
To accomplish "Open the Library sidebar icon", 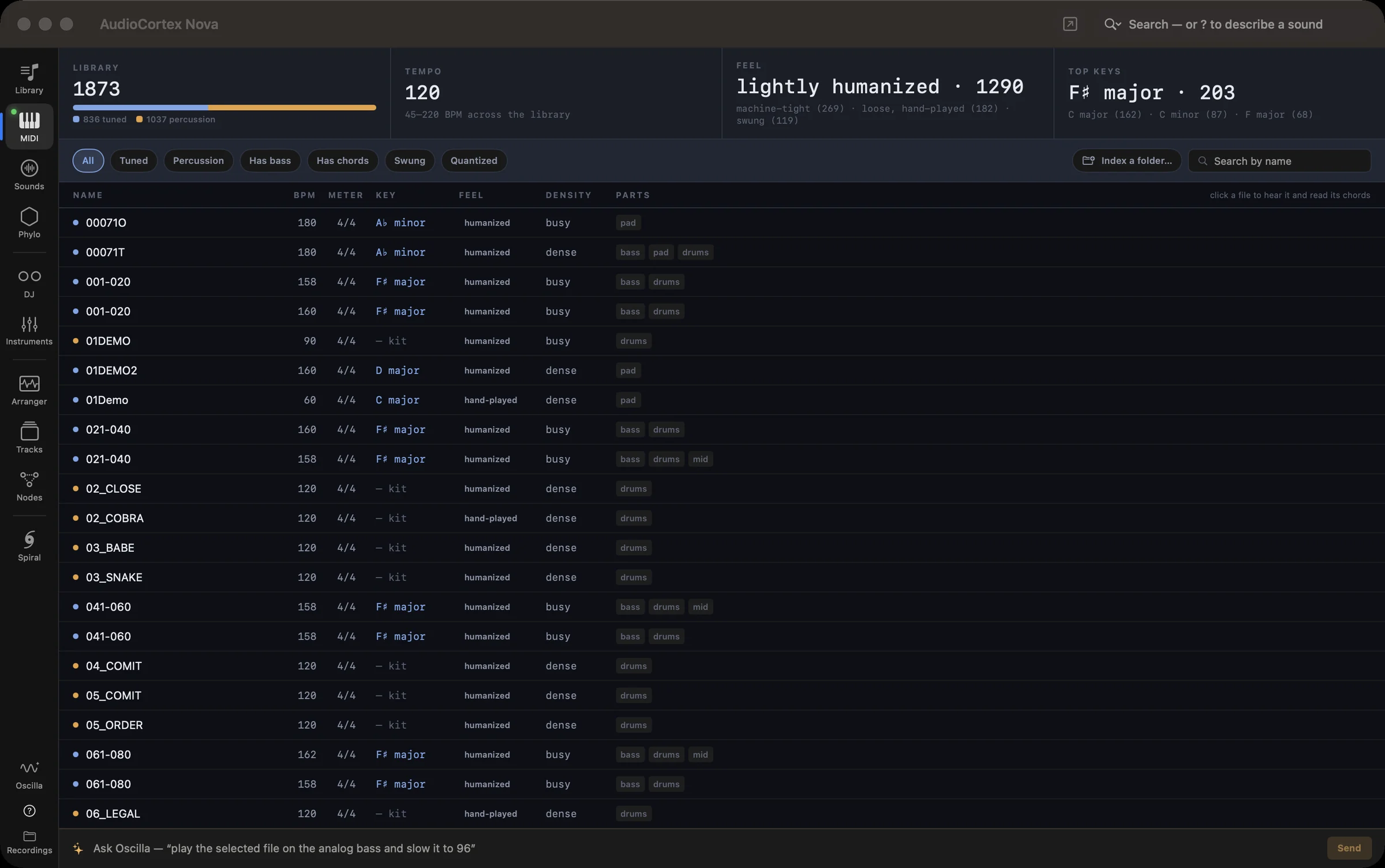I will 29,78.
